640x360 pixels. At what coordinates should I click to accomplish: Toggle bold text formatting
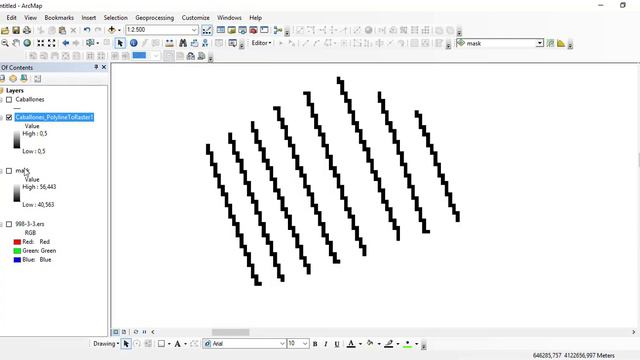(315, 344)
